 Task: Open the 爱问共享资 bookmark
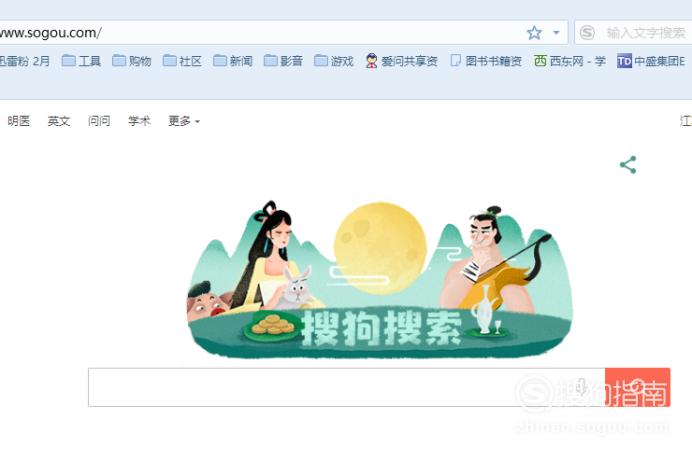(401, 61)
